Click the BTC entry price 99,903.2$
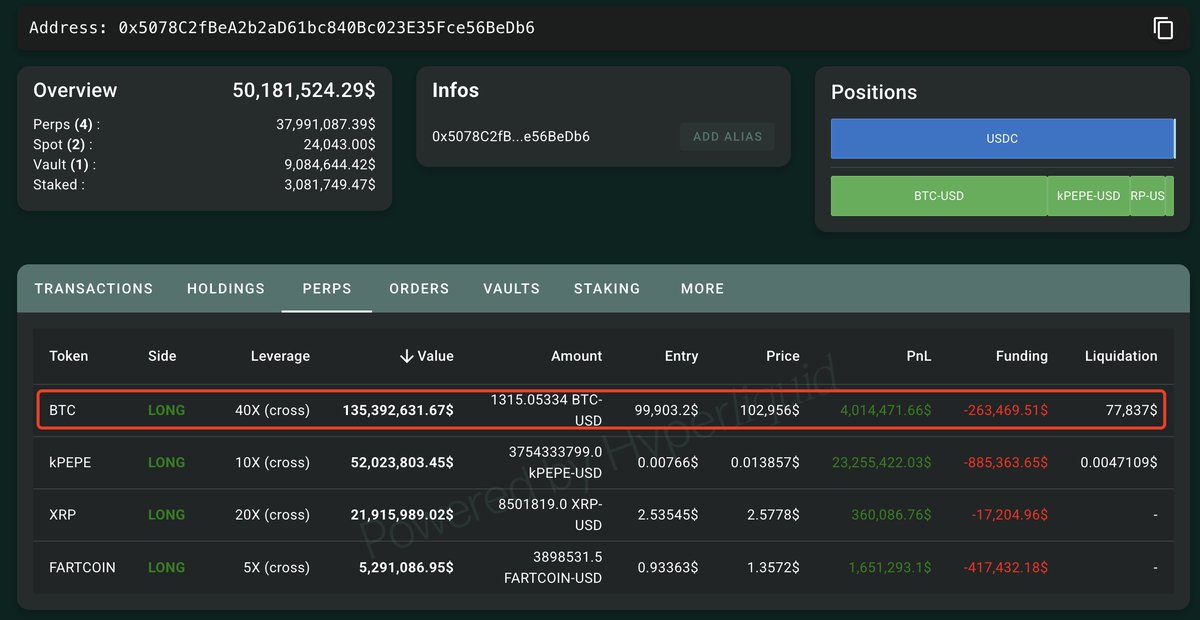This screenshot has height=620, width=1200. tap(667, 410)
